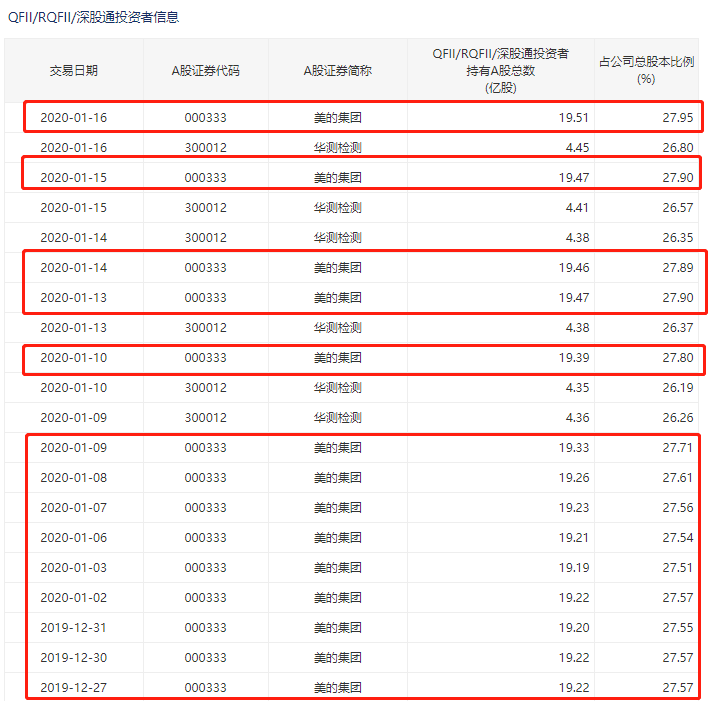Select the 2019-12-31 date cell

[73, 628]
